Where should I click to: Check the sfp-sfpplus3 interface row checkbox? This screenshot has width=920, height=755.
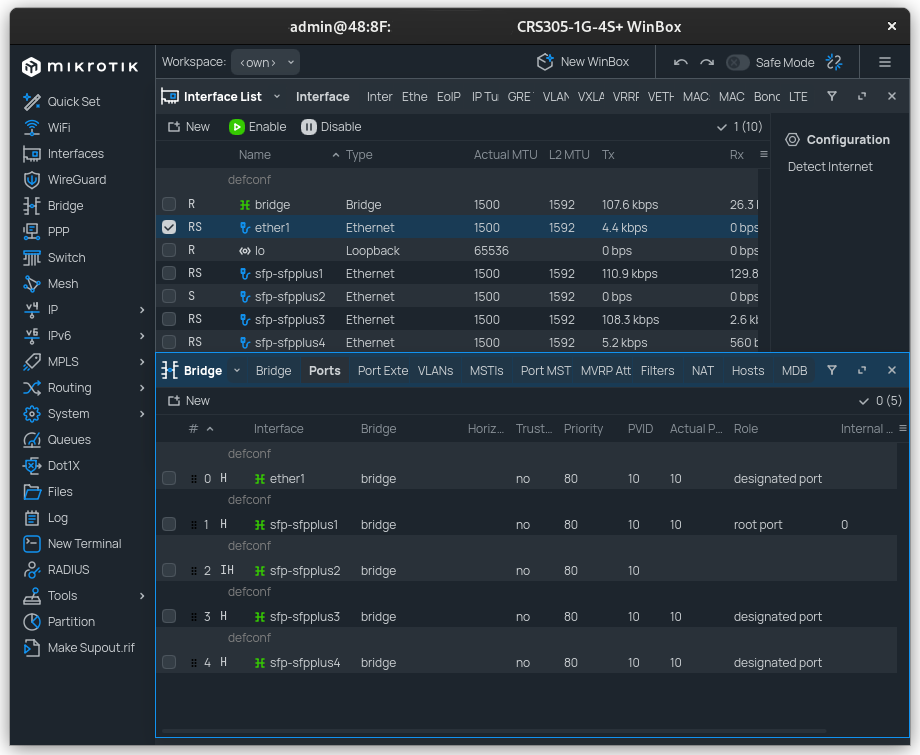[x=169, y=319]
